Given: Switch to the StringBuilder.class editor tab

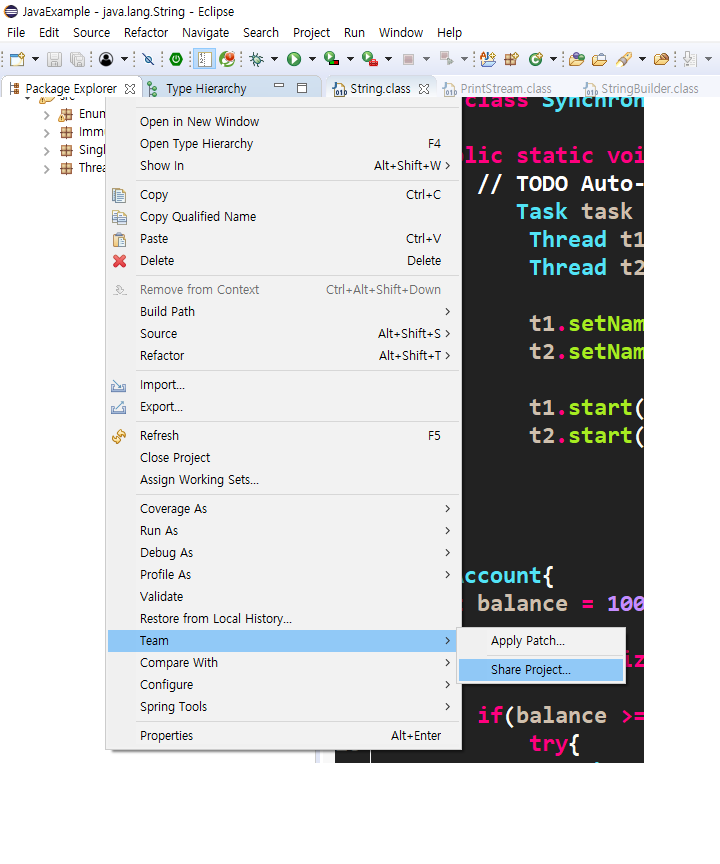Looking at the screenshot, I should [x=642, y=89].
